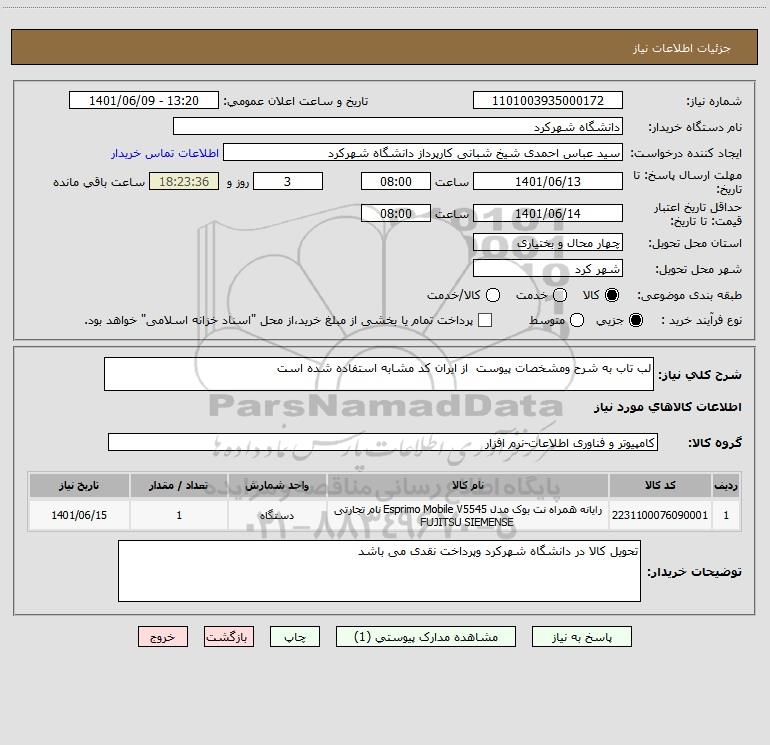Viewport: 770px width, 745px height.
Task: Click the واحد شمارش column header
Action: pyautogui.click(x=277, y=485)
